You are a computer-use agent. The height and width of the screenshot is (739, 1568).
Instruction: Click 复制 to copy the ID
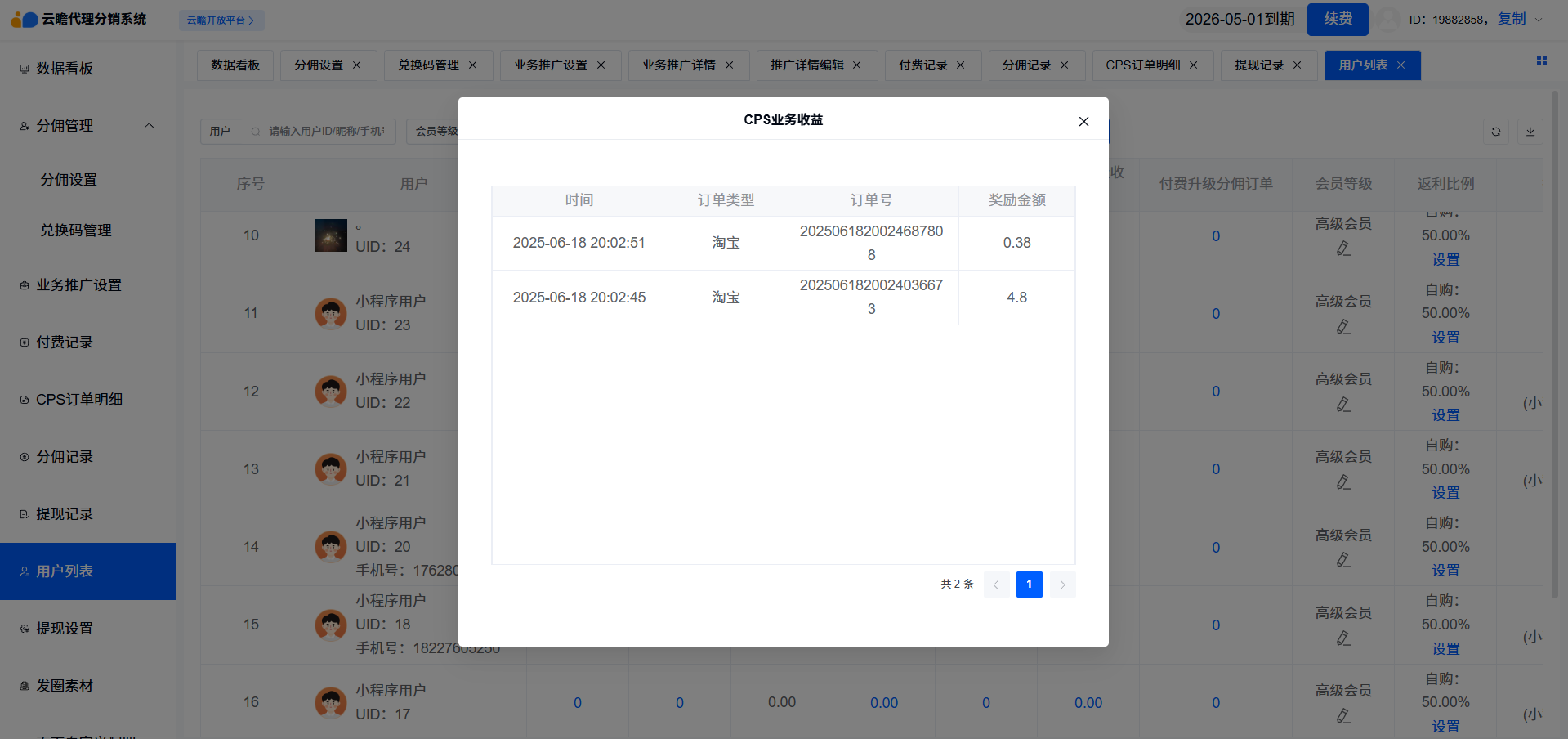(x=1512, y=19)
